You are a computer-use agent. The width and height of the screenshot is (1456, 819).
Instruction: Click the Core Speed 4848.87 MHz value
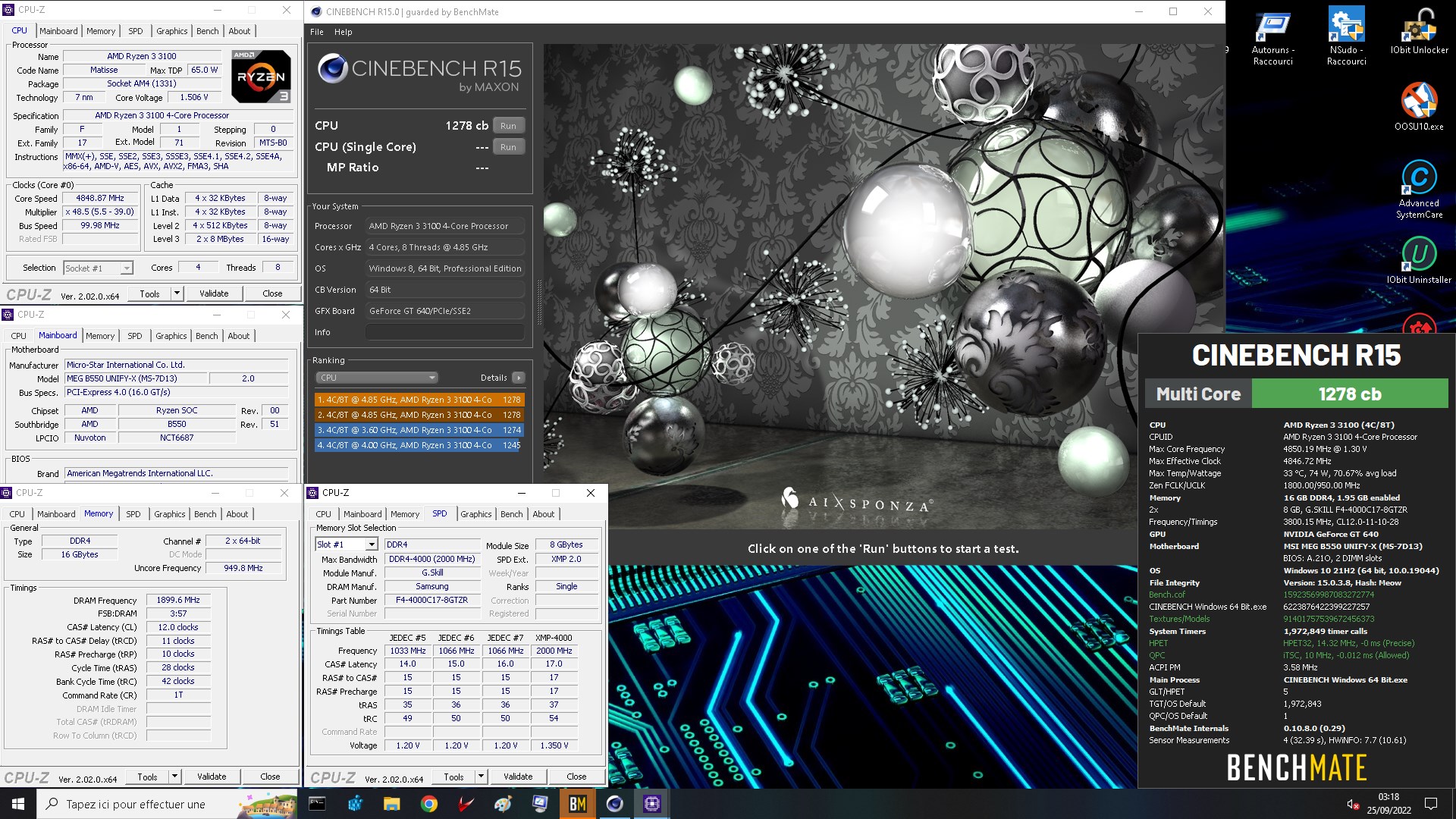click(99, 198)
